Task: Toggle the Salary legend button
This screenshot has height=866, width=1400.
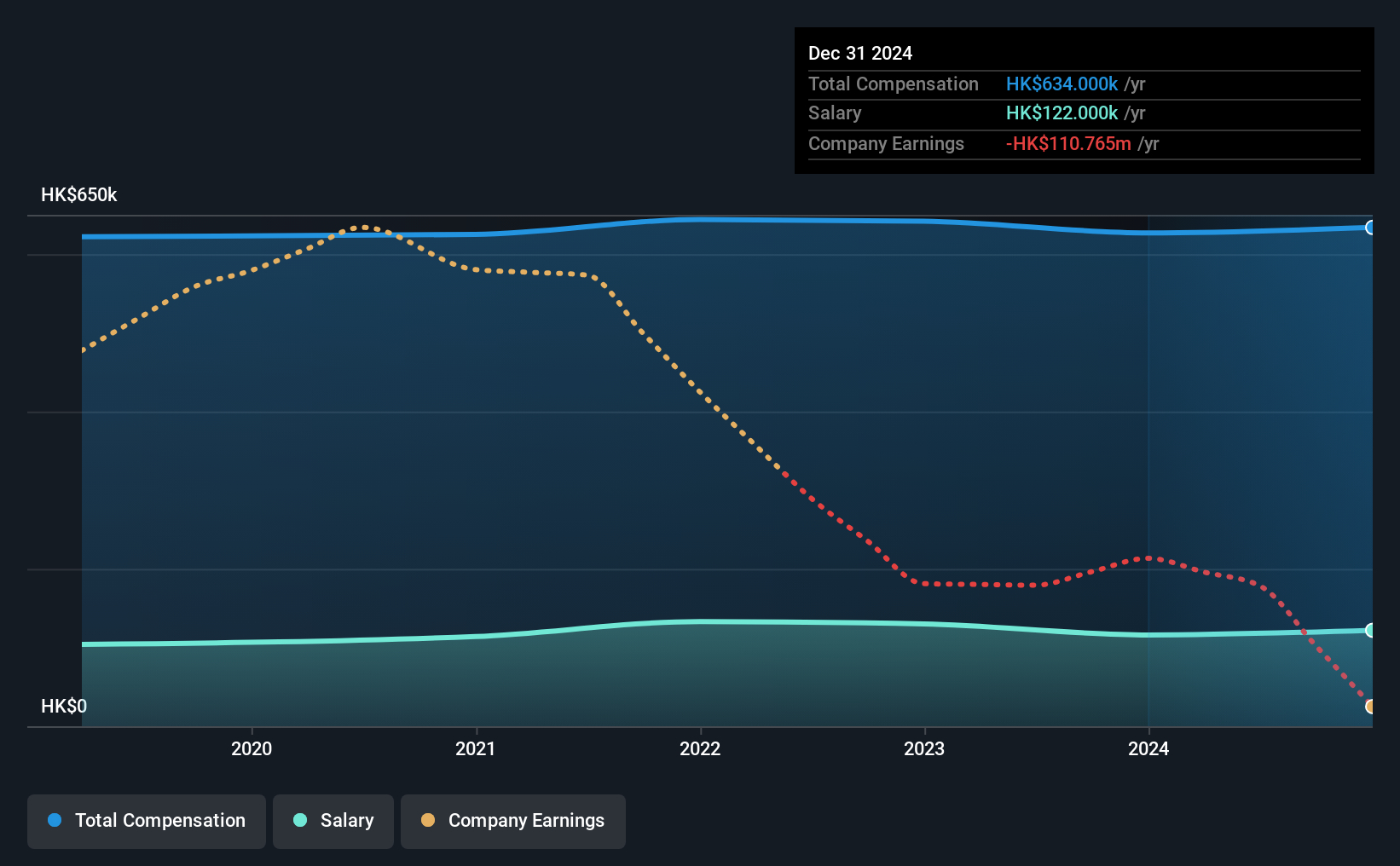Action: click(x=333, y=821)
